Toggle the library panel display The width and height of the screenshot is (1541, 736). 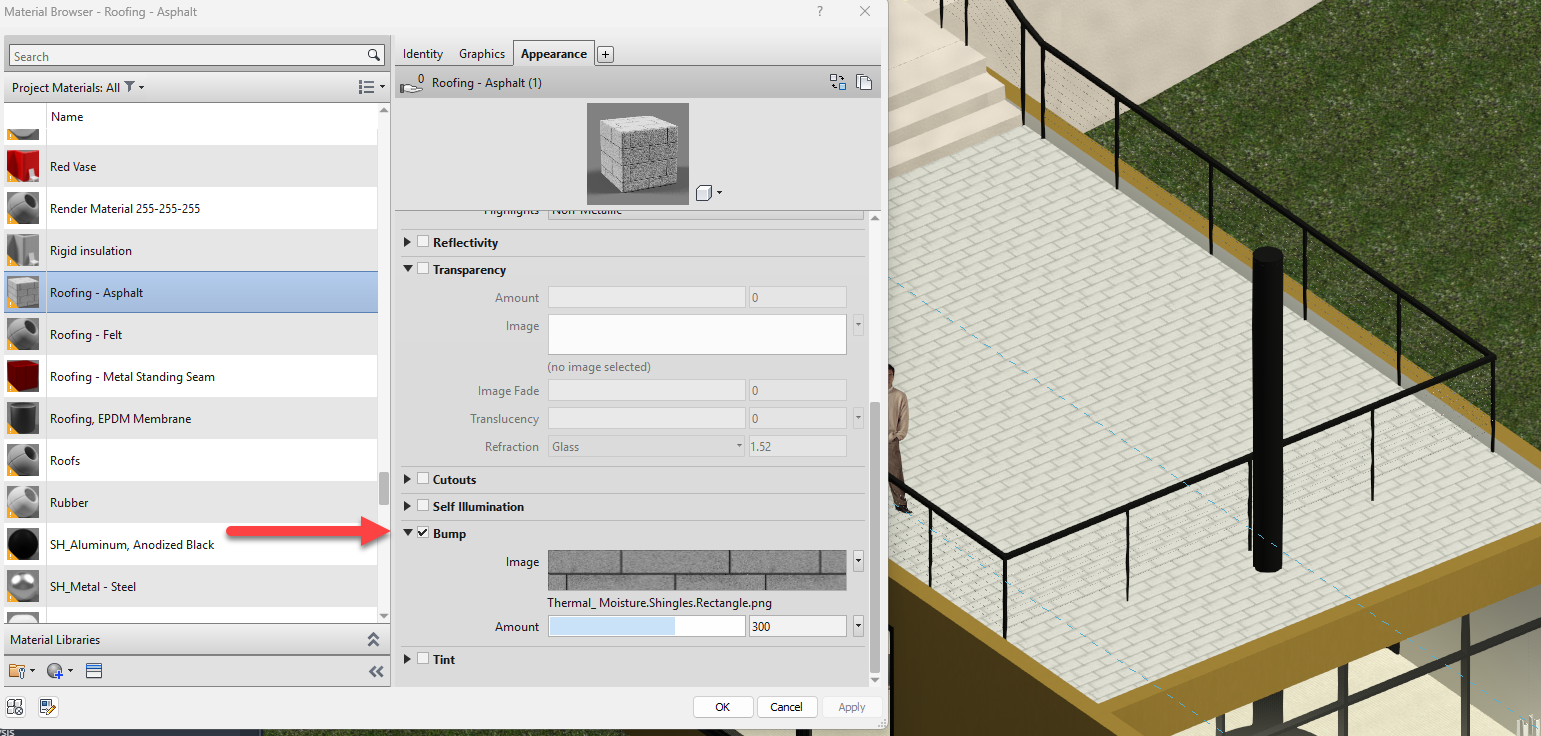(94, 671)
